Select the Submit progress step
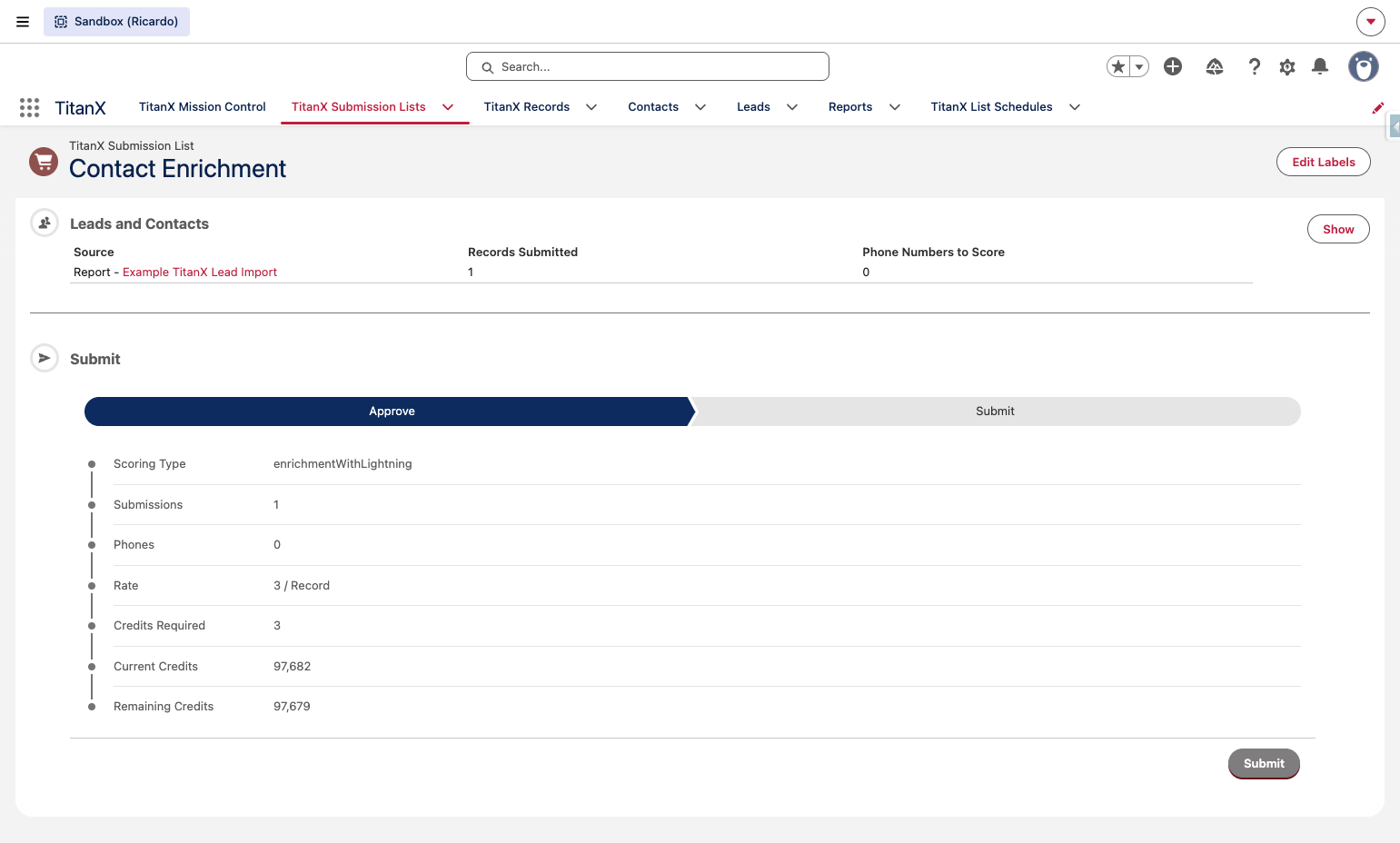Image resolution: width=1400 pixels, height=843 pixels. pos(996,412)
